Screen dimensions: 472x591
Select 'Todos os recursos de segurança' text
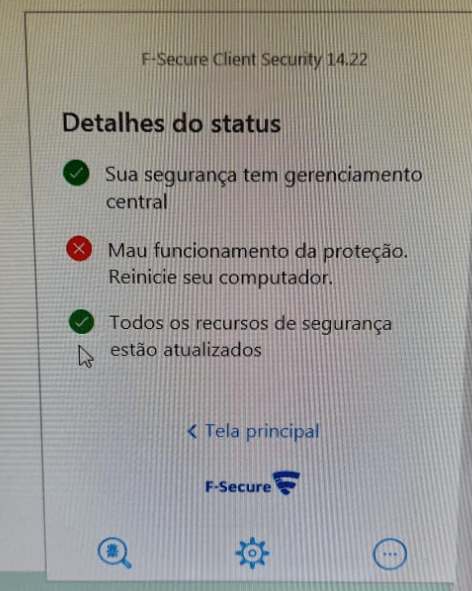pyautogui.click(x=251, y=324)
